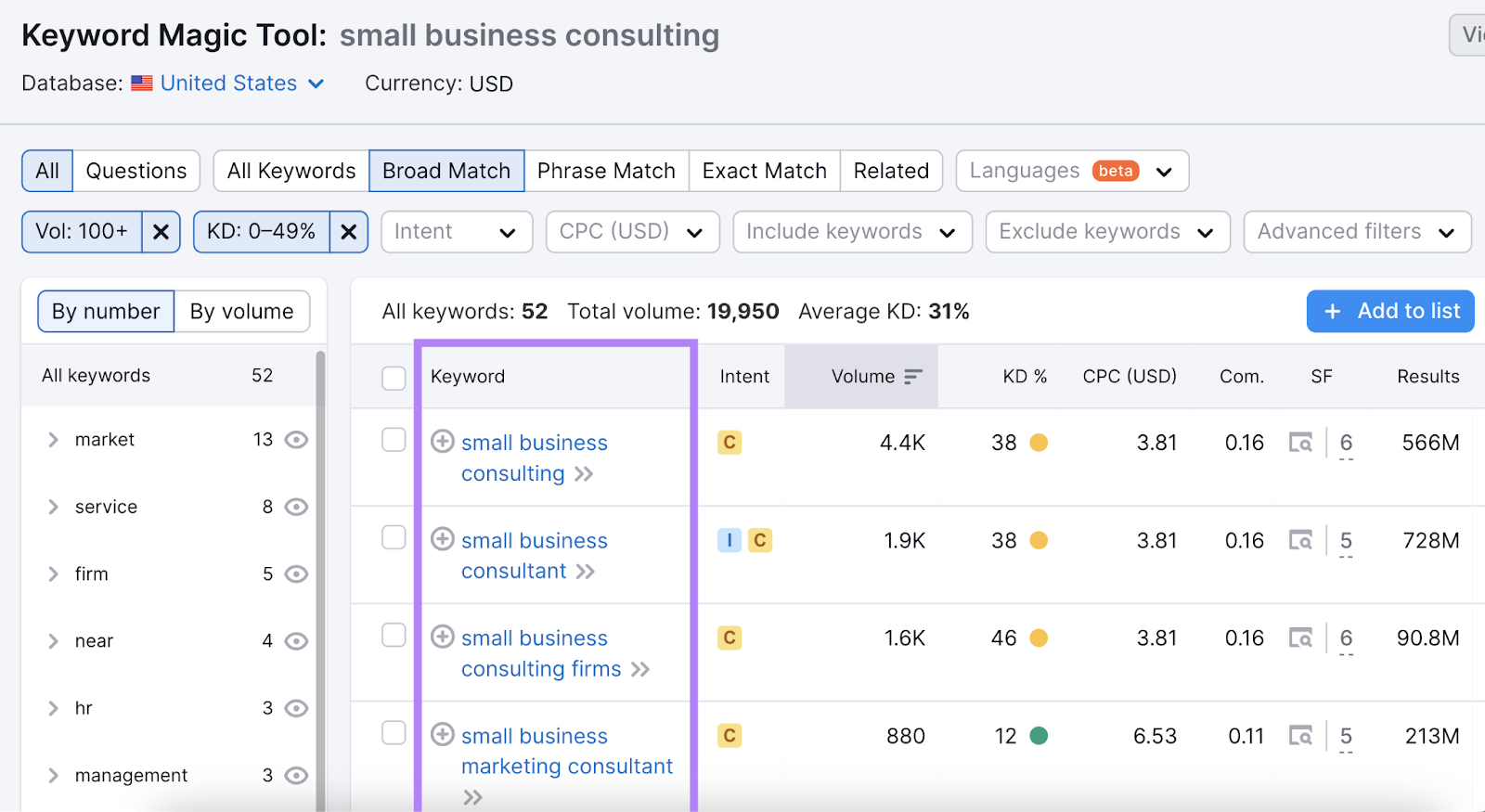Image resolution: width=1485 pixels, height=812 pixels.
Task: Click C intent badge in small business consultant row
Action: point(760,540)
